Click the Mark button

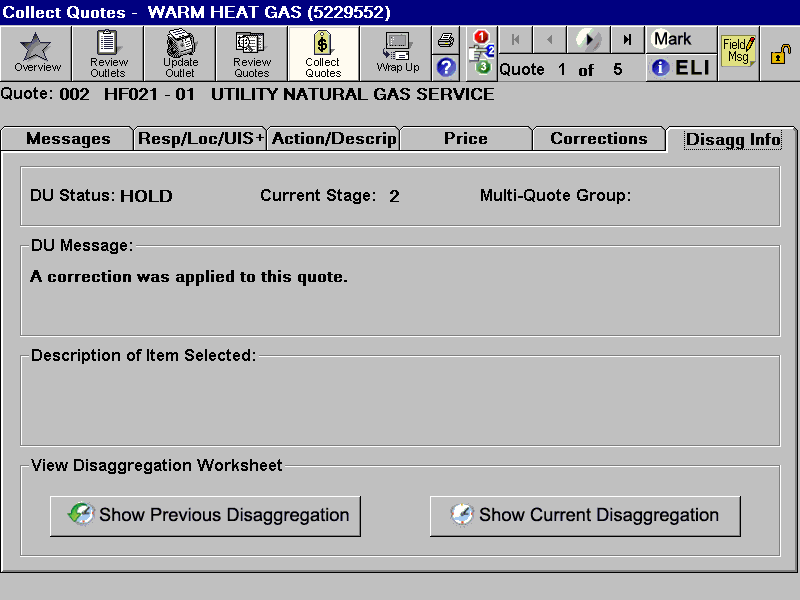coord(681,39)
